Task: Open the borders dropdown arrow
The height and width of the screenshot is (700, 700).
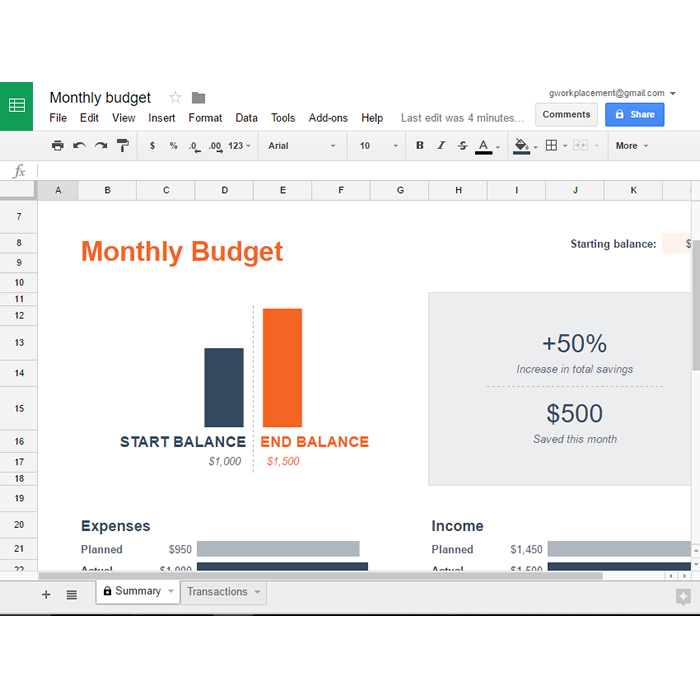Action: click(565, 146)
